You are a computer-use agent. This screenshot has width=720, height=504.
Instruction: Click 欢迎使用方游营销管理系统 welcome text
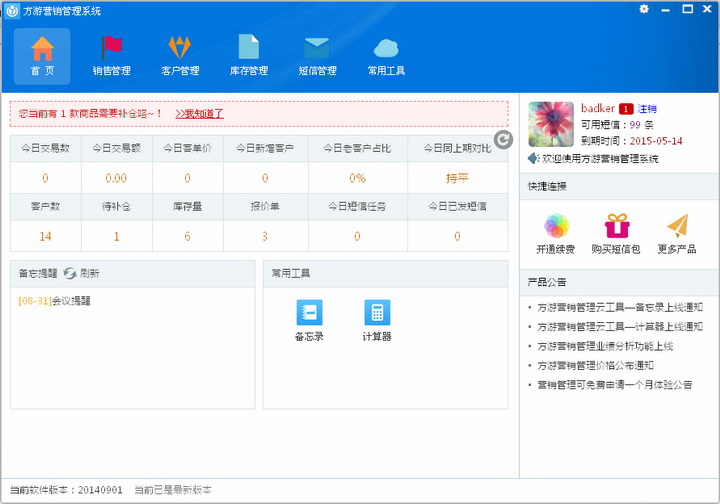600,159
